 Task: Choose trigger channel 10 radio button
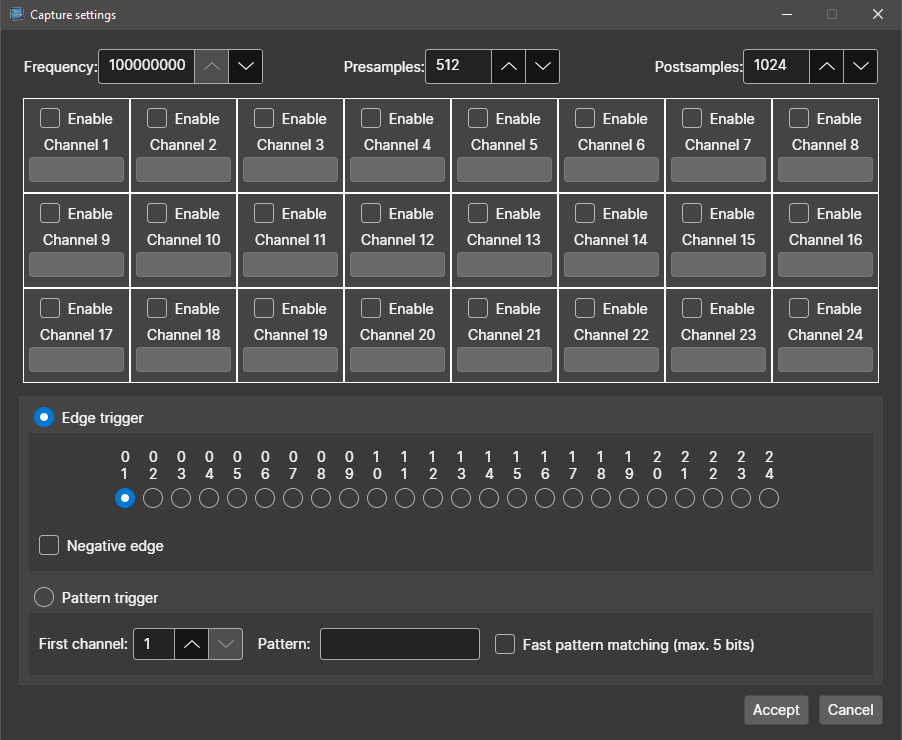point(377,498)
